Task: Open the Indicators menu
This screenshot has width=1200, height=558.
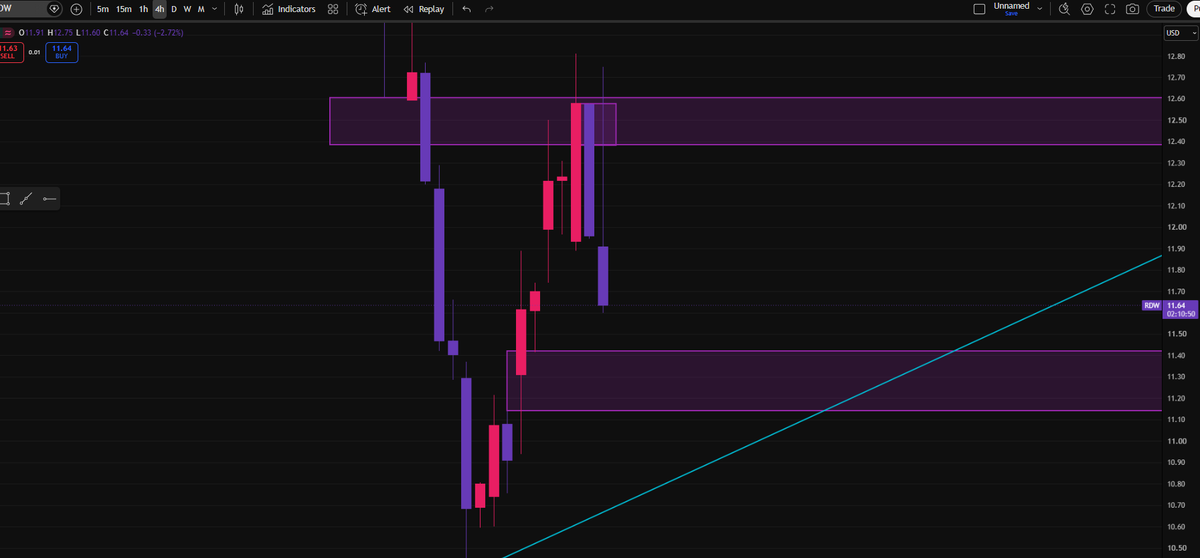Action: click(x=288, y=9)
